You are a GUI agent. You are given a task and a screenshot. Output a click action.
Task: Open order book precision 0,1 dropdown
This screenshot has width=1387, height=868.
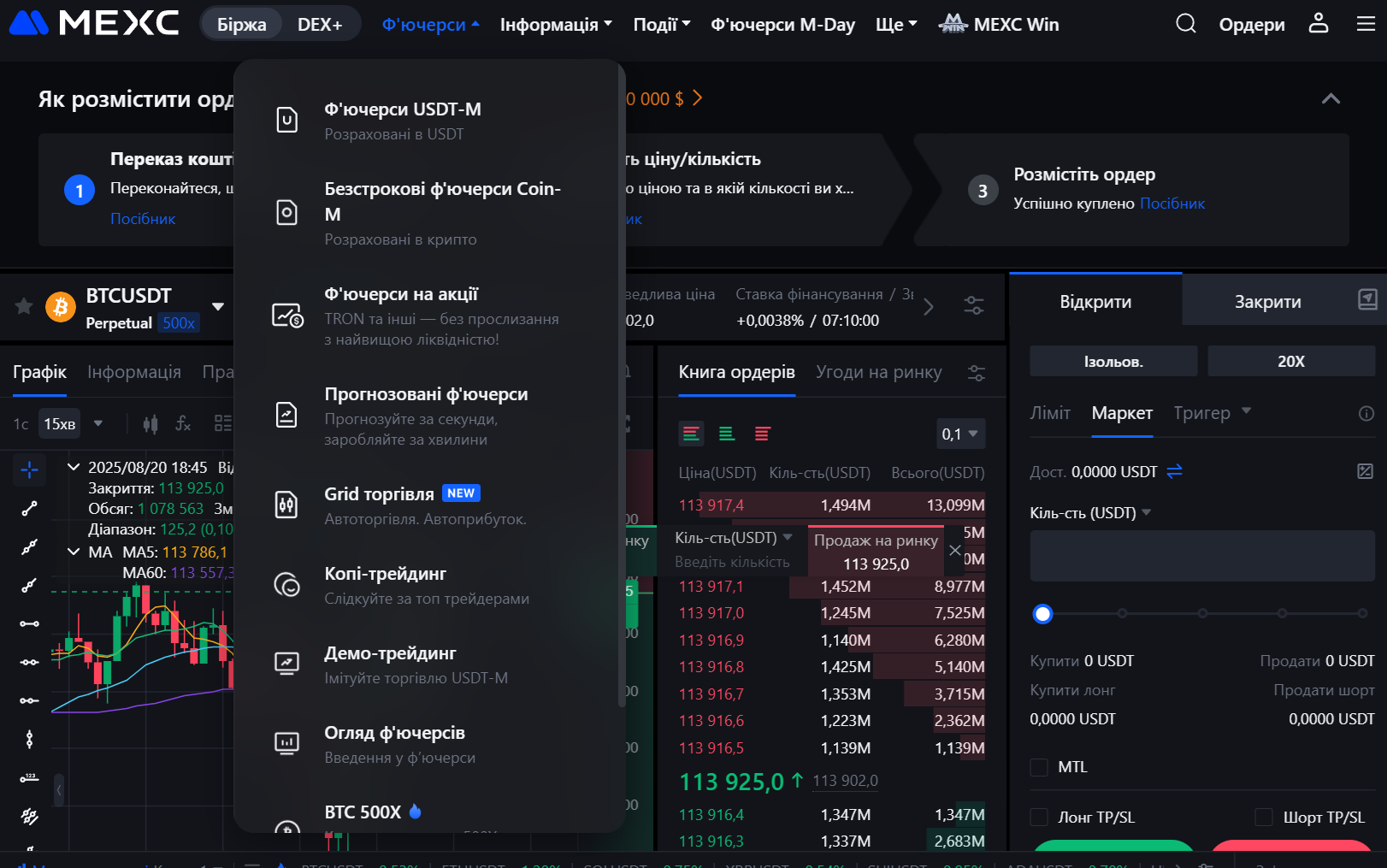[960, 434]
